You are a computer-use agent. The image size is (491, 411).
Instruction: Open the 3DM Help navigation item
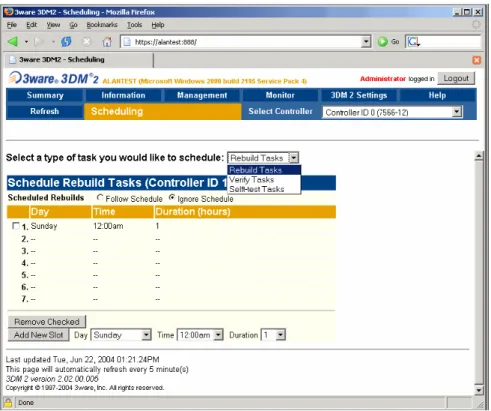point(437,95)
